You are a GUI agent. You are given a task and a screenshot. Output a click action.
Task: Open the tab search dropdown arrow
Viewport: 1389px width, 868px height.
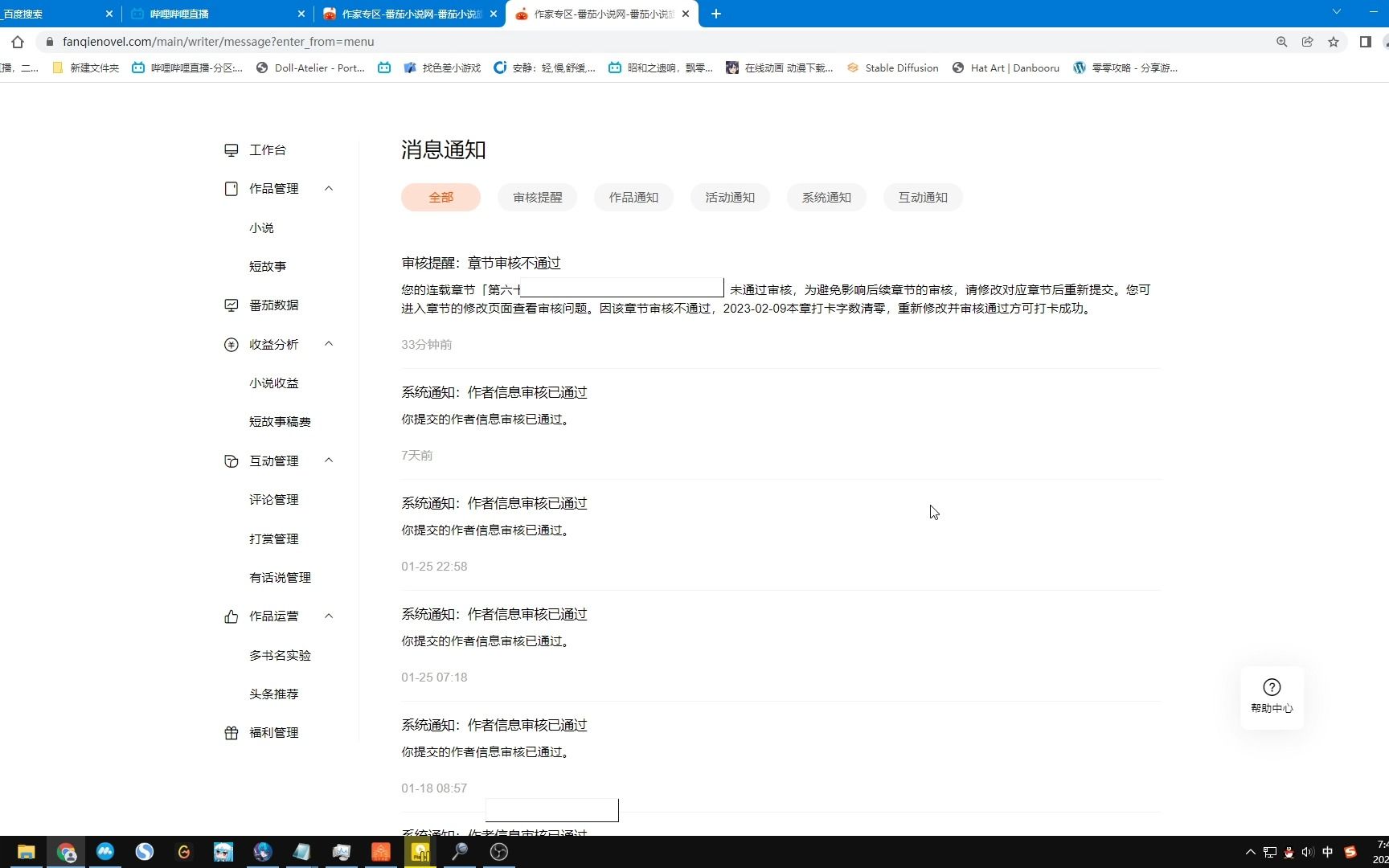tap(1337, 12)
